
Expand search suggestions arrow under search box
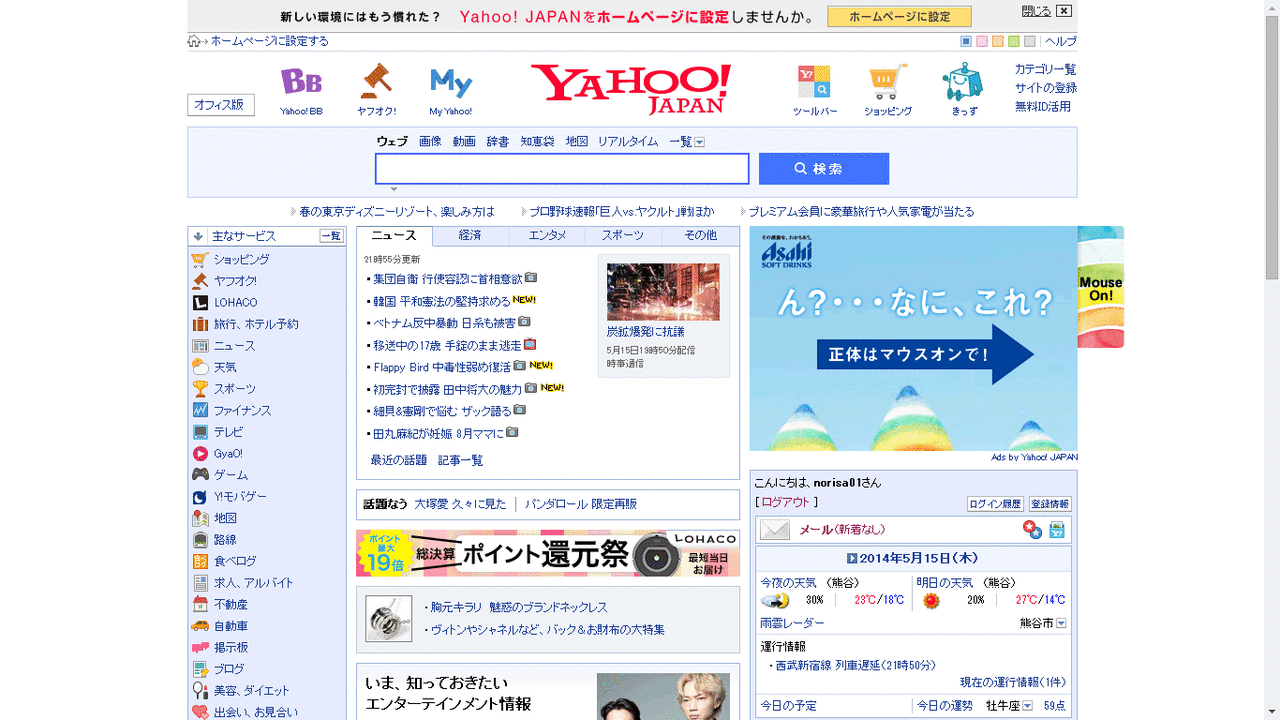[394, 189]
